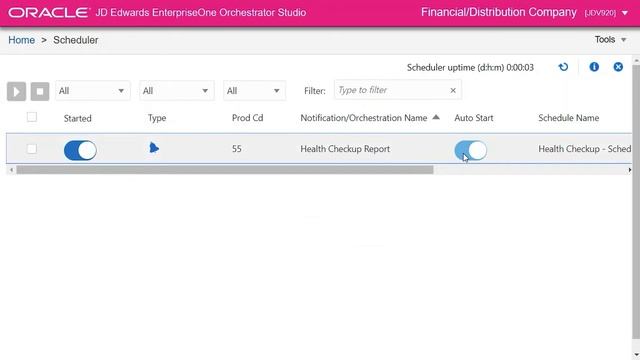Click the Scheduler uptime text
640x360 pixels.
coord(470,67)
